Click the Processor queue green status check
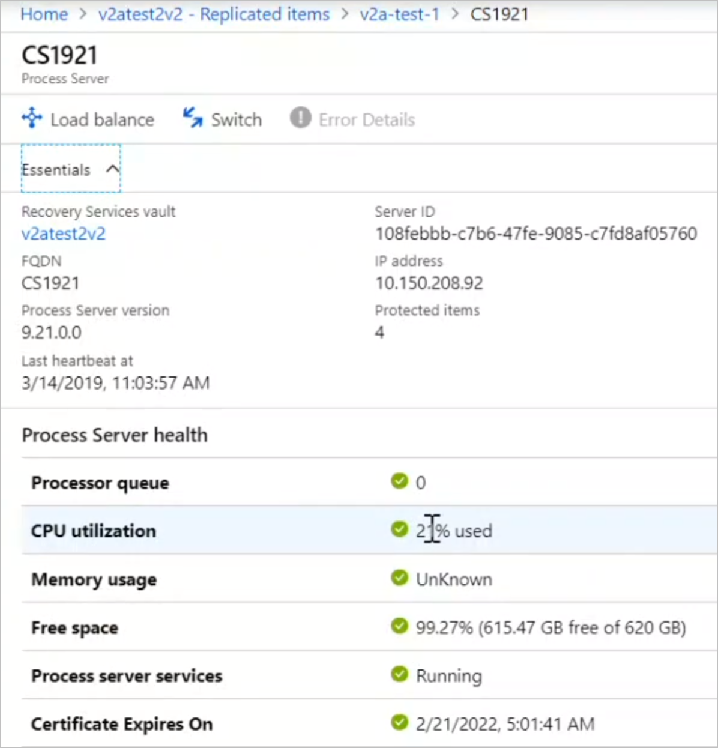The image size is (718, 748). pos(399,481)
